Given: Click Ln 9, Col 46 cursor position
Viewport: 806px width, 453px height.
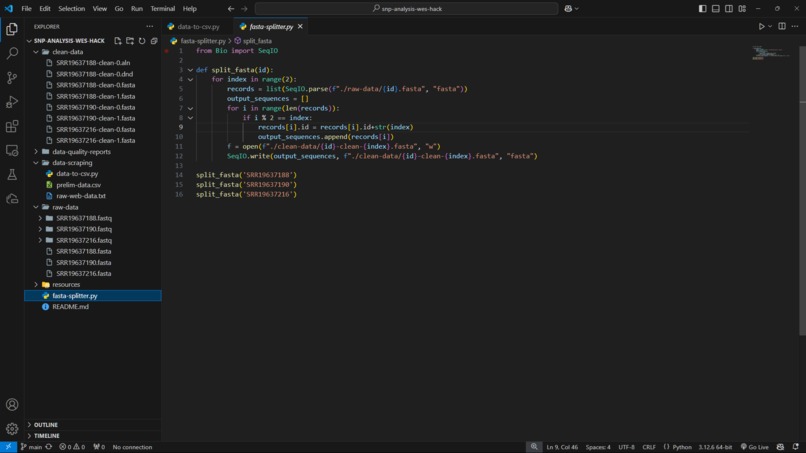Looking at the screenshot, I should [x=562, y=447].
